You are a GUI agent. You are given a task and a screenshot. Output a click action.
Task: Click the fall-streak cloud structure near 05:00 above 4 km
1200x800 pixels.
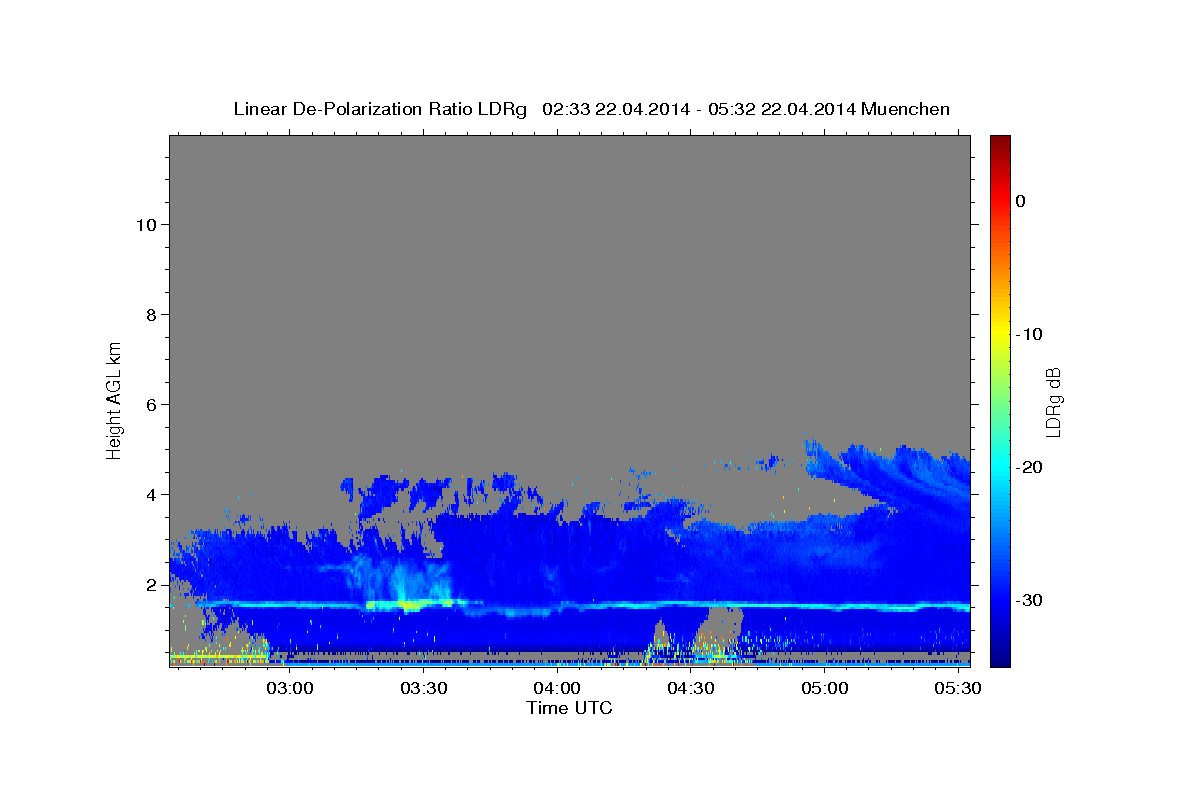[x=885, y=475]
